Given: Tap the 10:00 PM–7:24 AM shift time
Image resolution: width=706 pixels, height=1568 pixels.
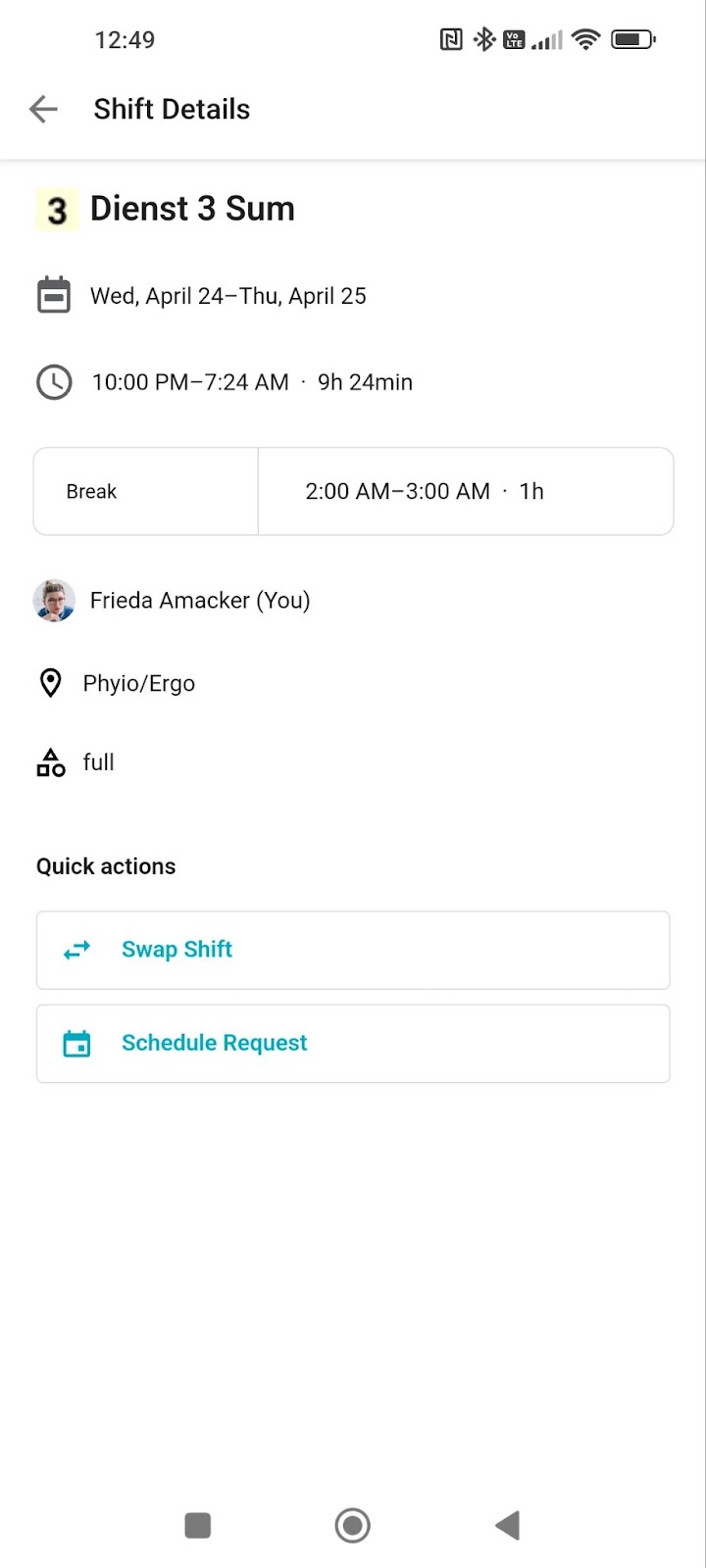Looking at the screenshot, I should [190, 382].
